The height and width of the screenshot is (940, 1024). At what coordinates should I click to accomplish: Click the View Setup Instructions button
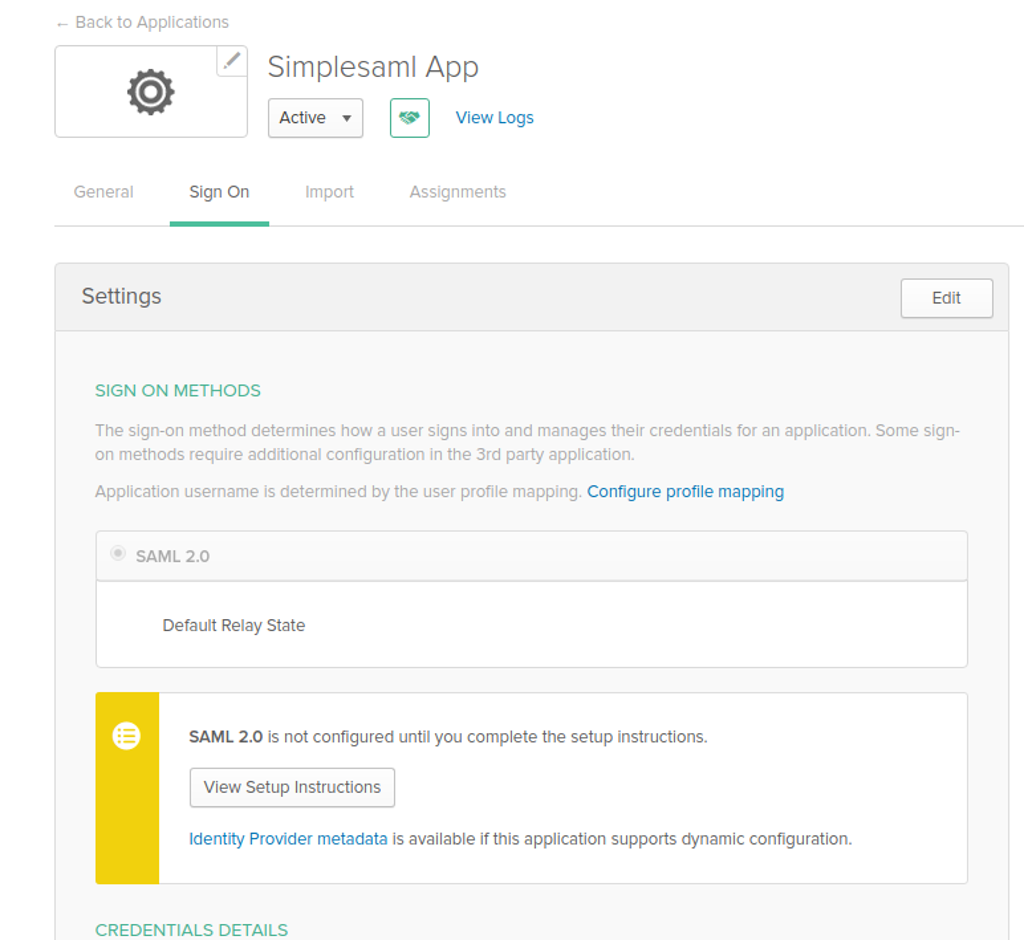[291, 787]
